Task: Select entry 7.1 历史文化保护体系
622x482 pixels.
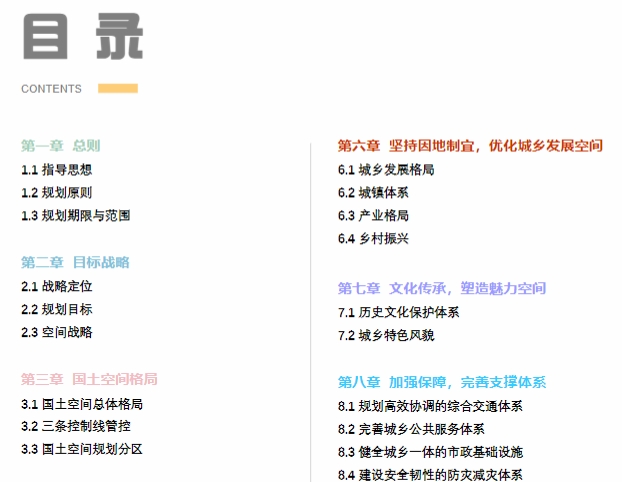Action: click(x=399, y=313)
